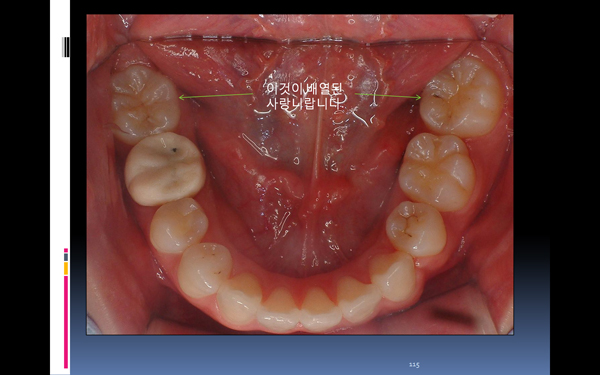600x375 pixels.
Task: Click the right lower canine tooth
Action: 393,276
